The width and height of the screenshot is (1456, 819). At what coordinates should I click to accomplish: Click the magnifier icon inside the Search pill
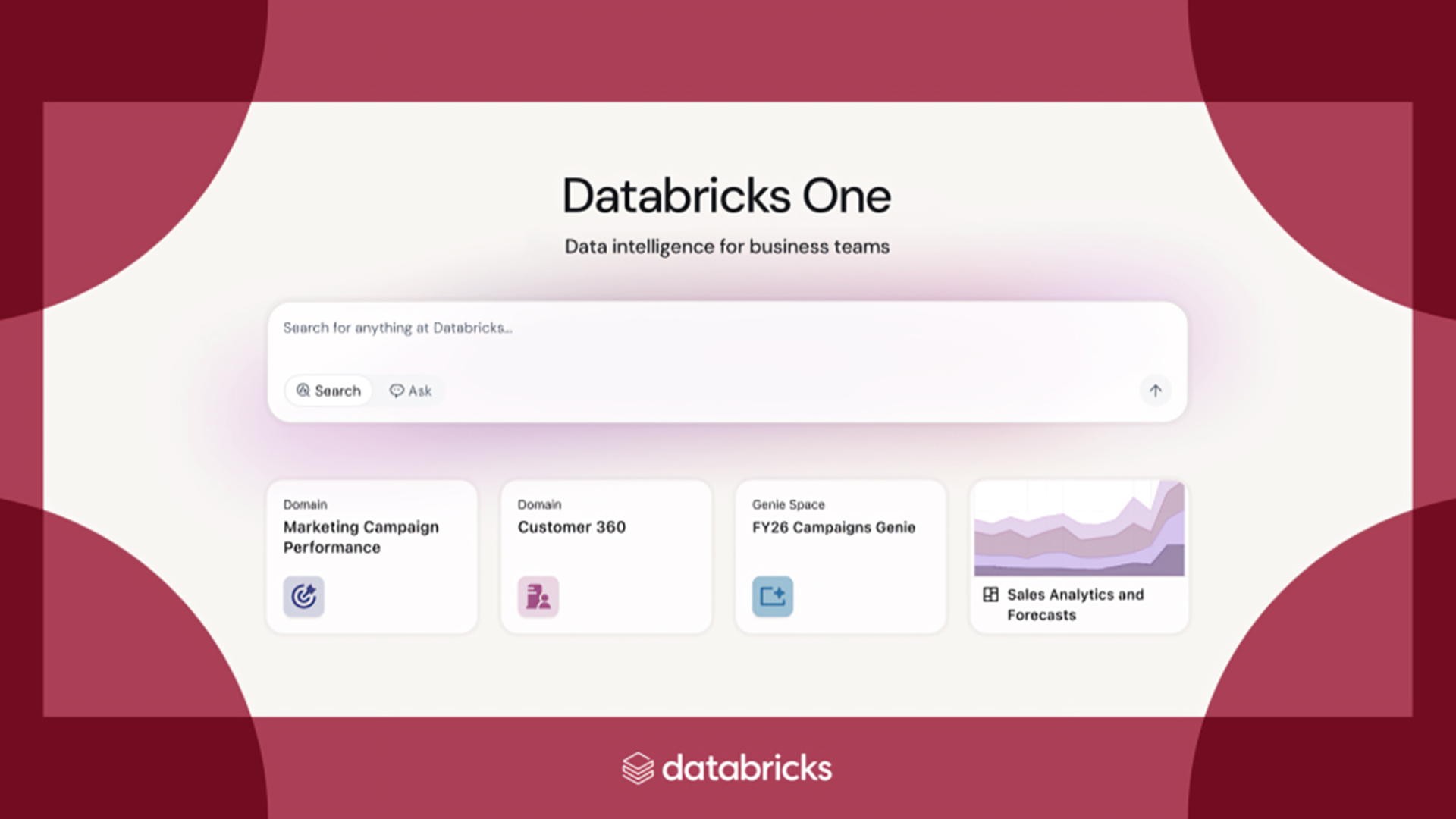click(x=303, y=391)
